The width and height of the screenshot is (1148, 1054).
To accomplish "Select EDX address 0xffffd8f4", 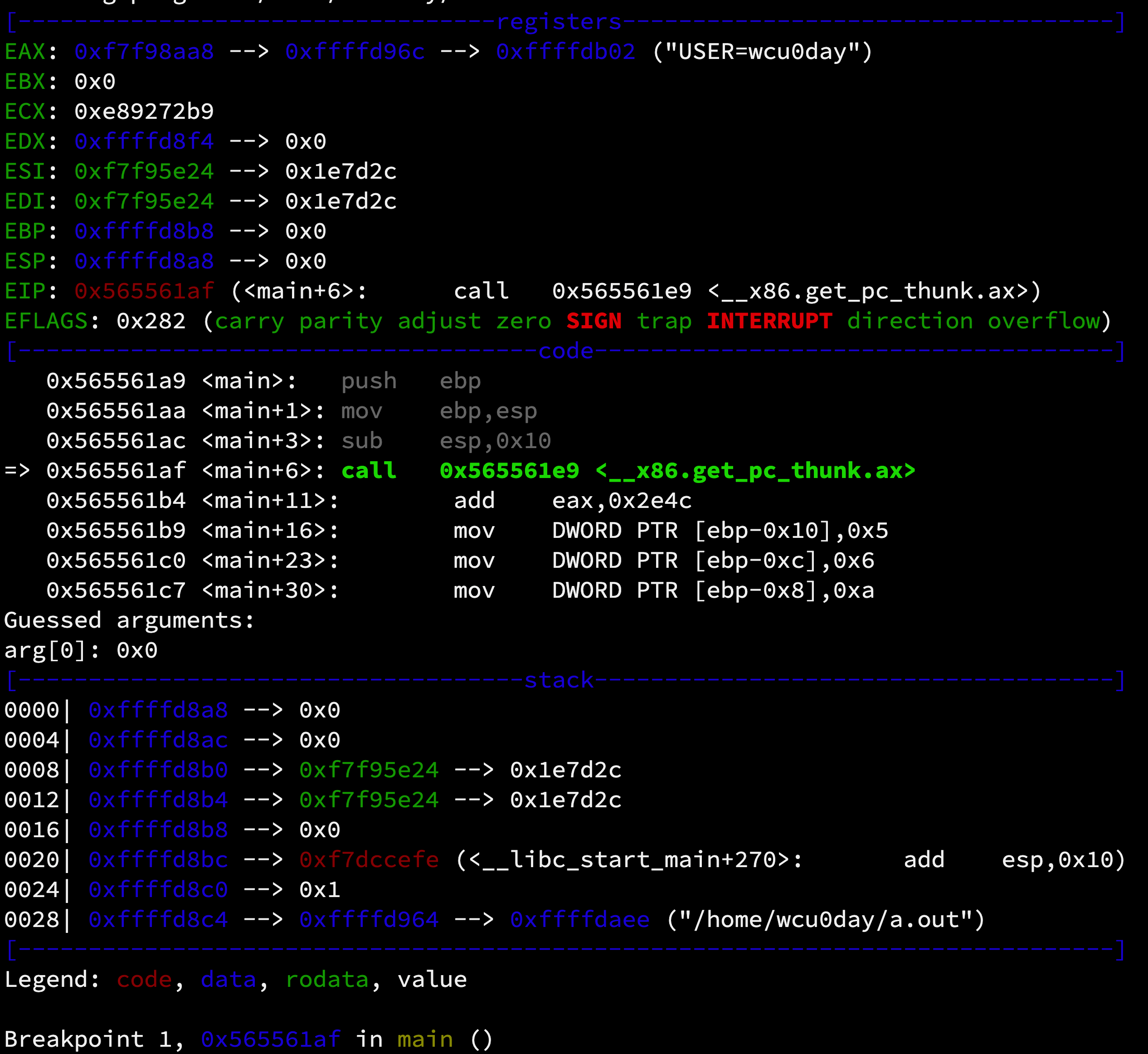I will pyautogui.click(x=144, y=142).
